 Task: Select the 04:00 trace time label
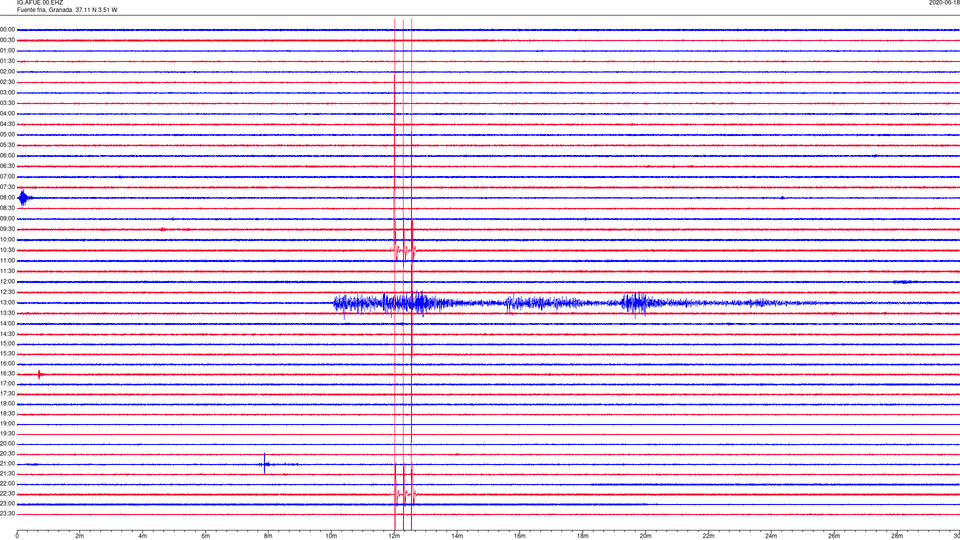coord(7,114)
